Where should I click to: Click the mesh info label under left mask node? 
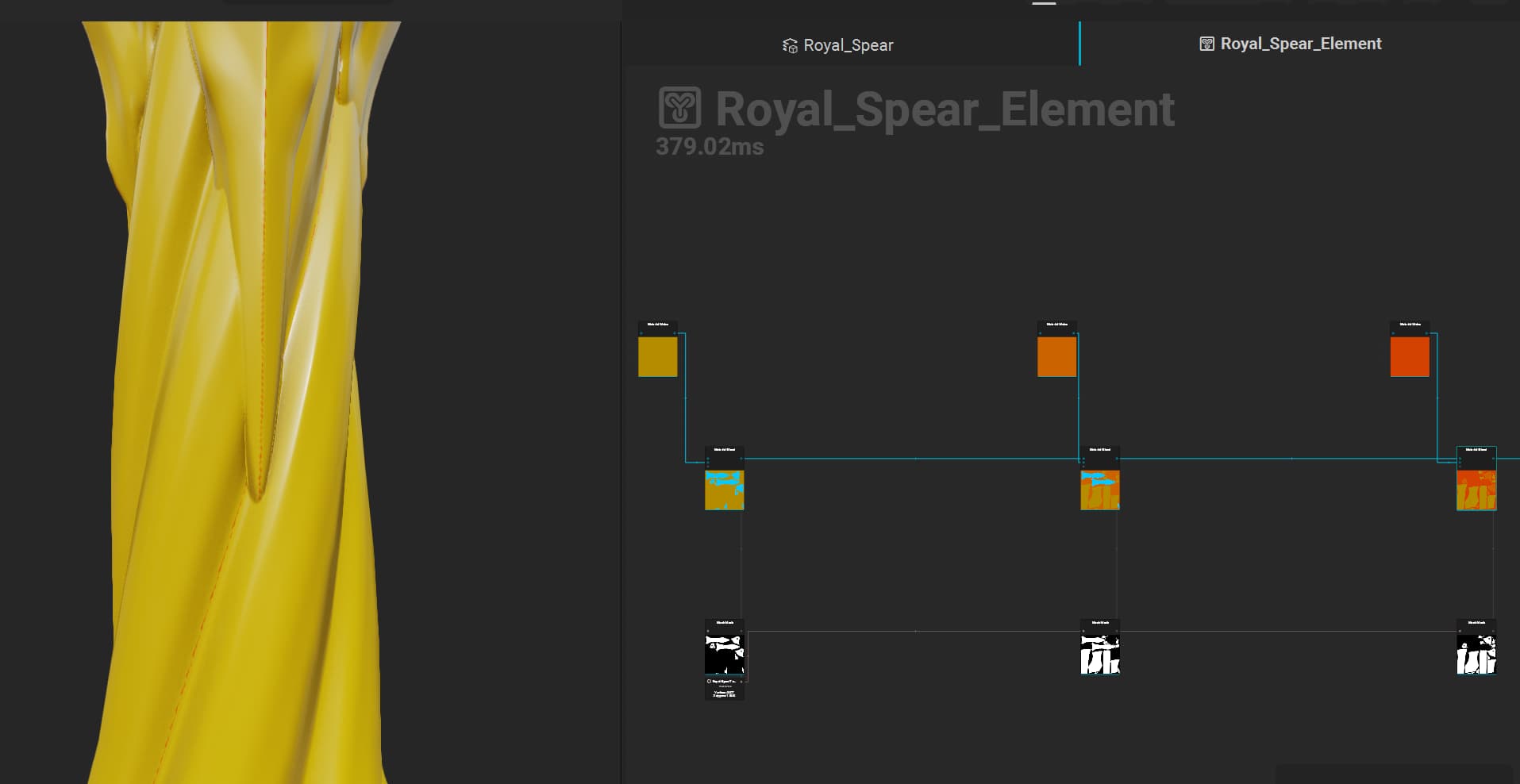724,688
